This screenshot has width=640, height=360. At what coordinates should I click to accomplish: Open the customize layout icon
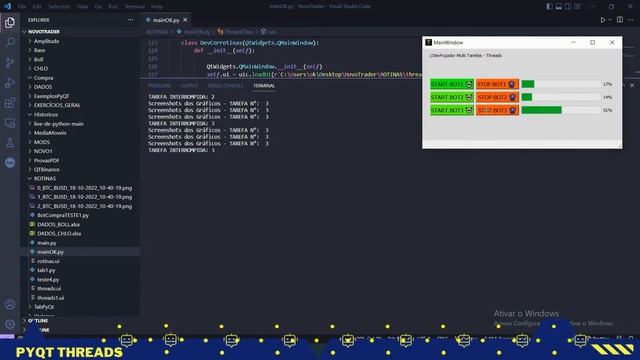(577, 6)
